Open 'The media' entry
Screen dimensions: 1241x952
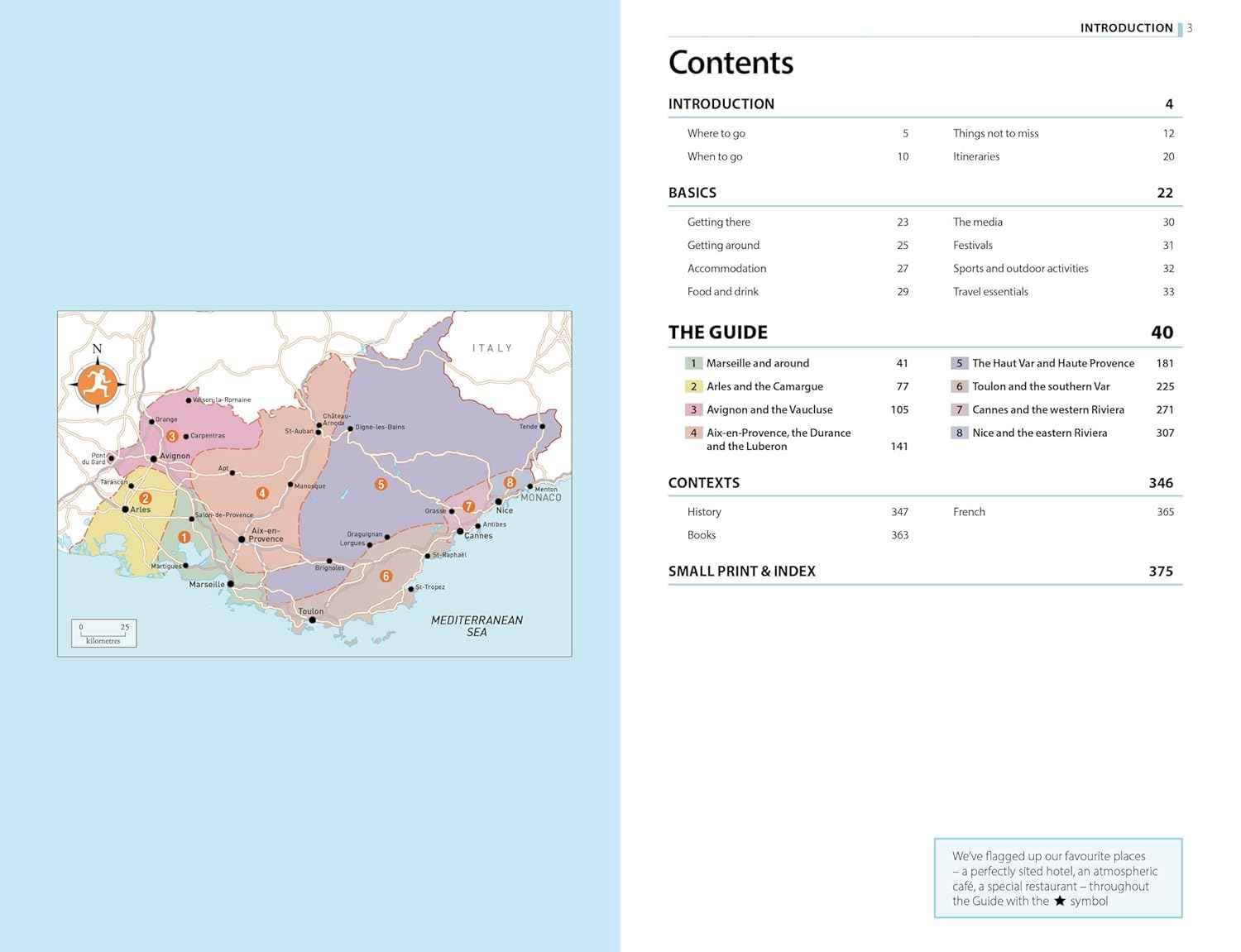coord(978,222)
